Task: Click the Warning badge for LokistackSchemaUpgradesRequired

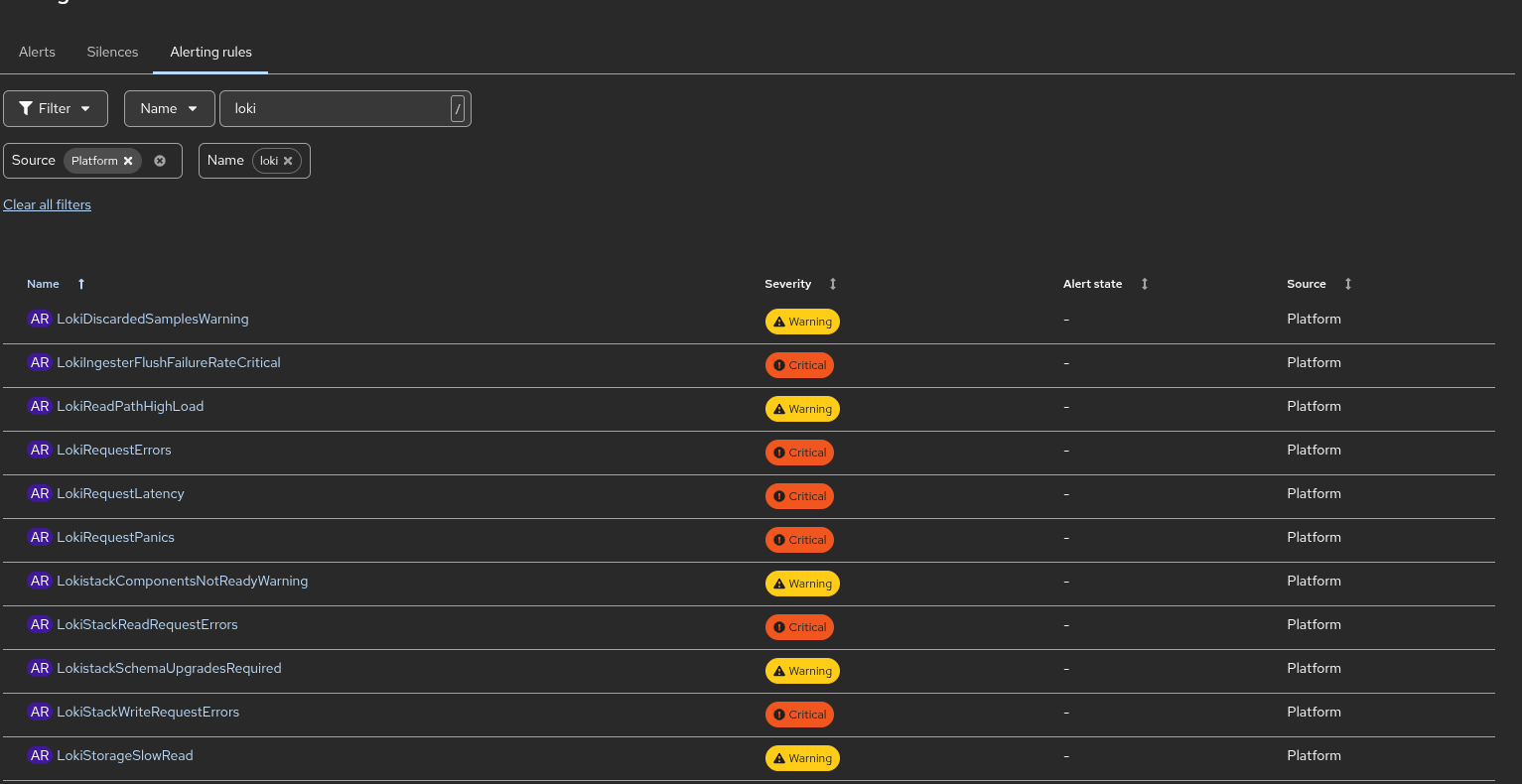Action: pos(802,671)
